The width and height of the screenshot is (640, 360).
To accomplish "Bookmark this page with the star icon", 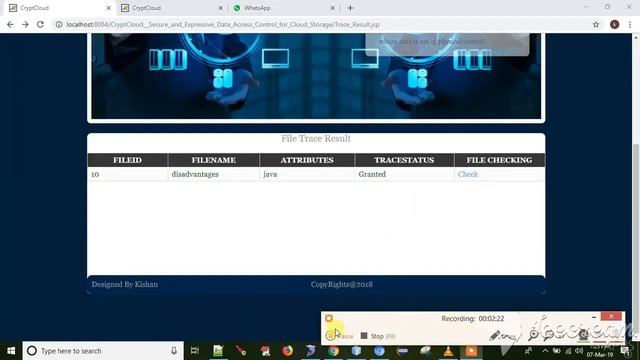I will pyautogui.click(x=596, y=24).
